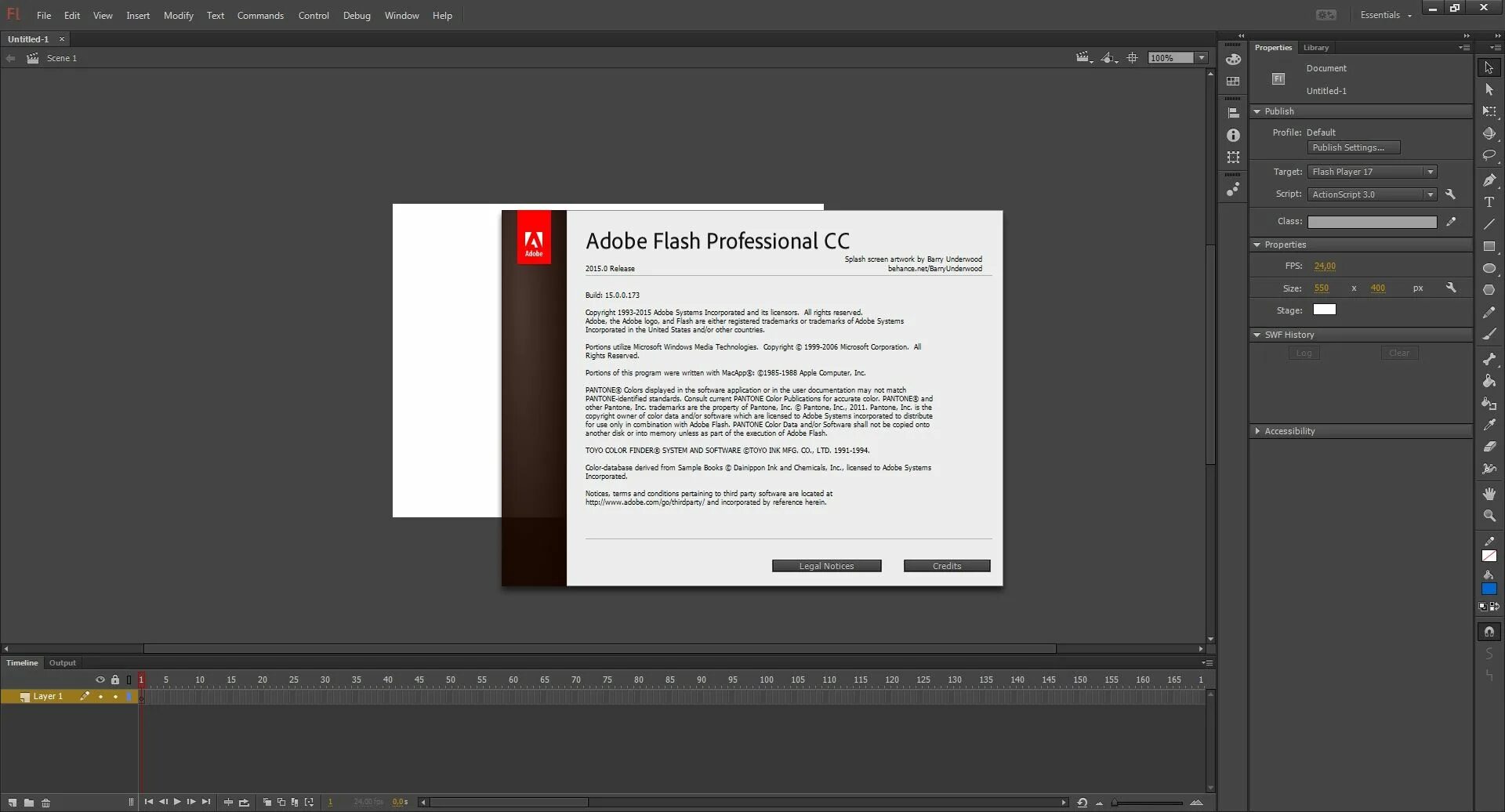
Task: Select the Hand tool
Action: tap(1489, 494)
